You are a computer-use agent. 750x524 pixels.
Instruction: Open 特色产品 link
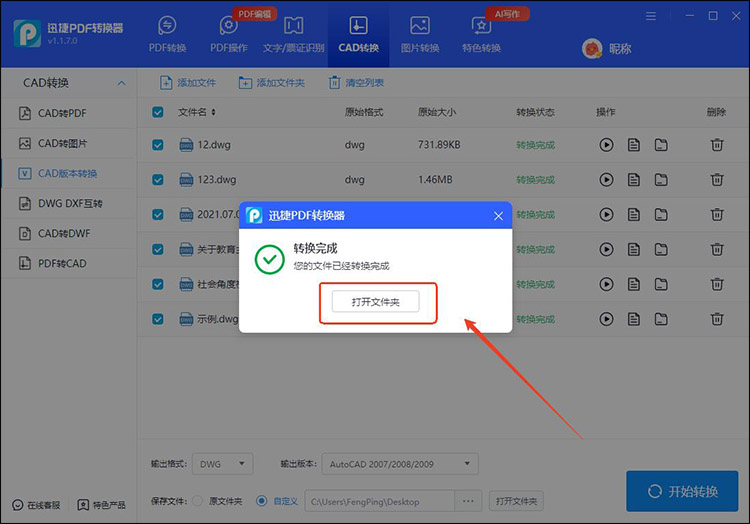pos(101,505)
